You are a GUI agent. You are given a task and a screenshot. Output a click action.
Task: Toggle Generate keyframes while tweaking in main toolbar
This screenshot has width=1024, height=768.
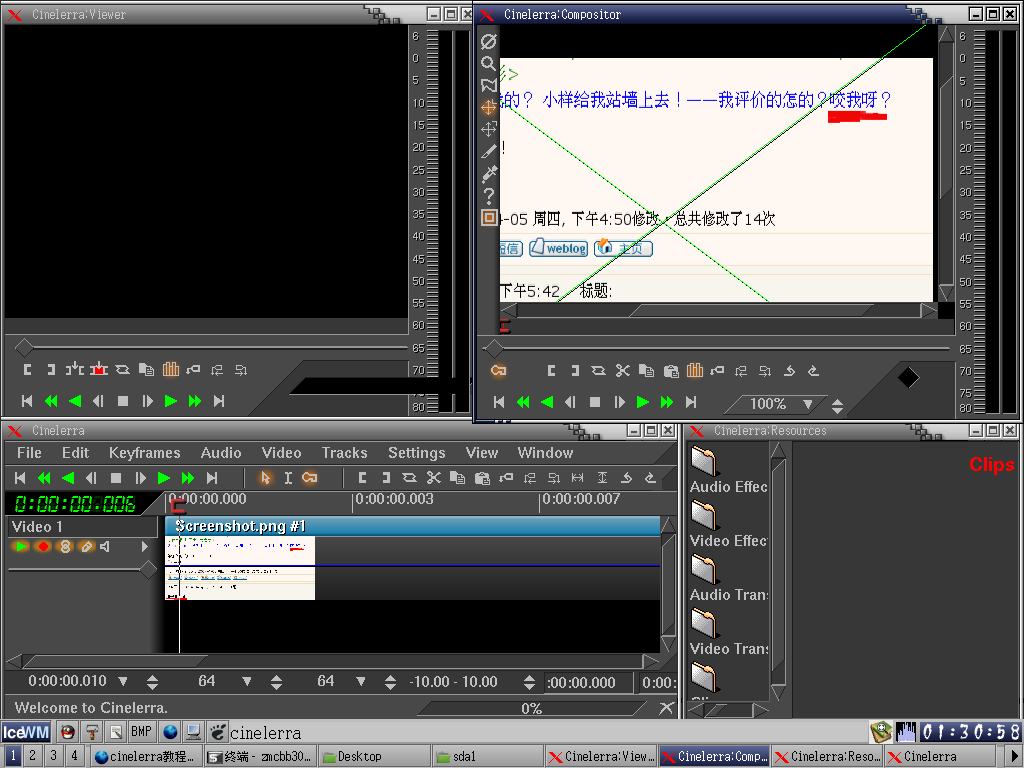310,478
